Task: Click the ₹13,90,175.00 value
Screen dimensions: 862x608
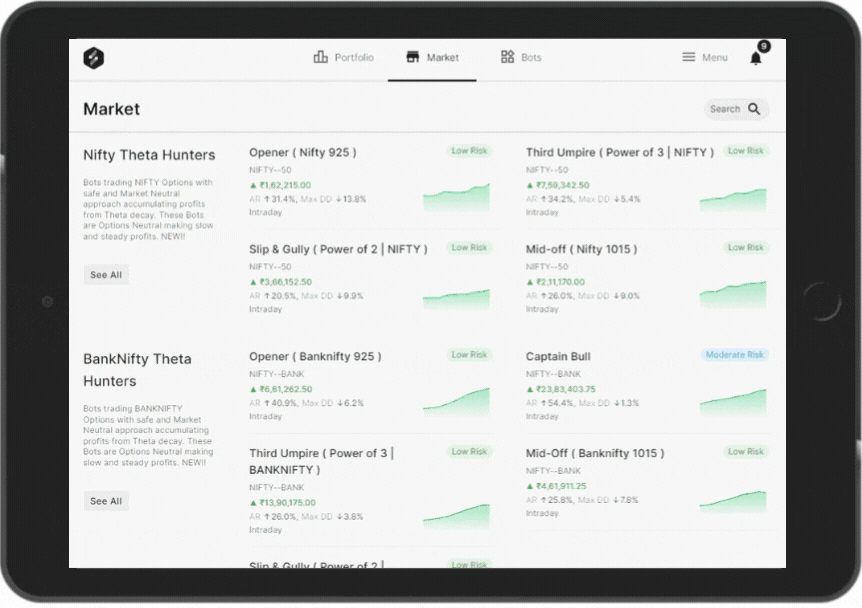Action: click(288, 502)
